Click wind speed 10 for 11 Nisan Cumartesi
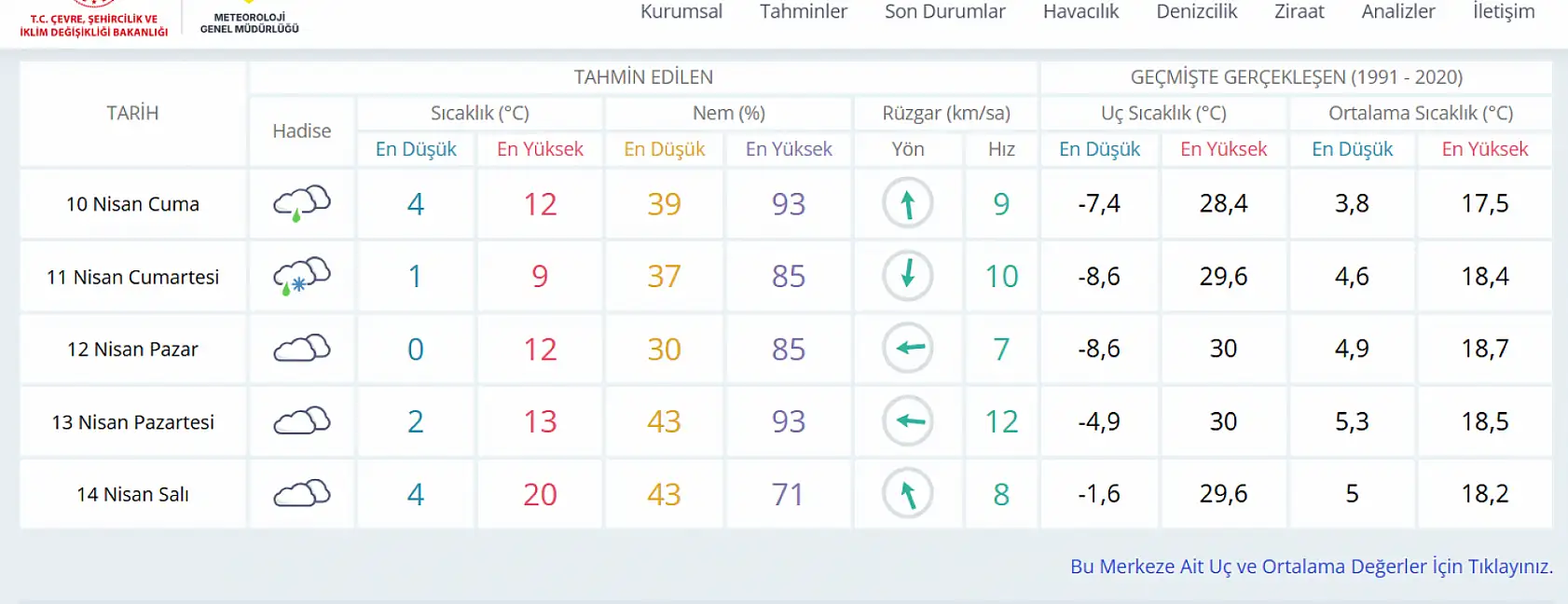Image resolution: width=1568 pixels, height=604 pixels. pyautogui.click(x=1002, y=277)
